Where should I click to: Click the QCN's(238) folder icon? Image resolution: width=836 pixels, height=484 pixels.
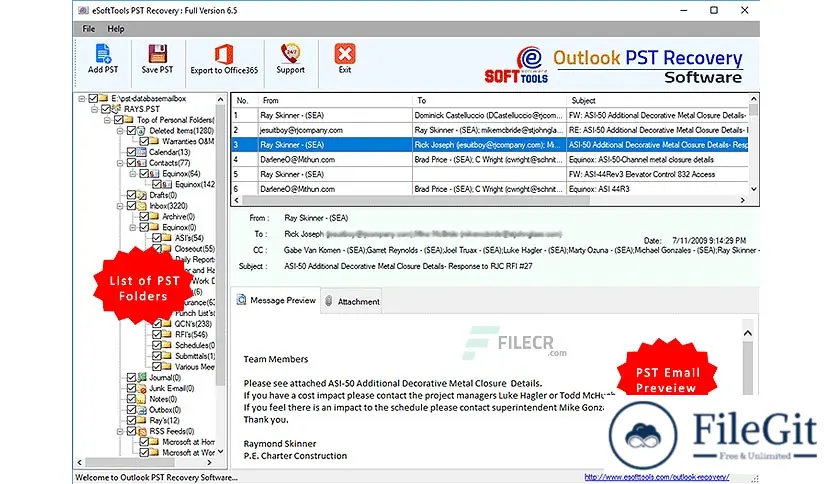167,324
